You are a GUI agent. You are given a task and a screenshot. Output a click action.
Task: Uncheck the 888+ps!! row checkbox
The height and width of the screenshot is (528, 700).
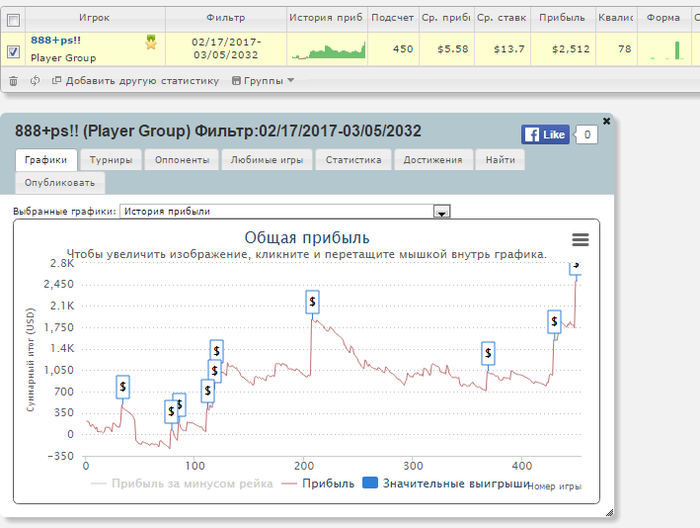coord(13,52)
